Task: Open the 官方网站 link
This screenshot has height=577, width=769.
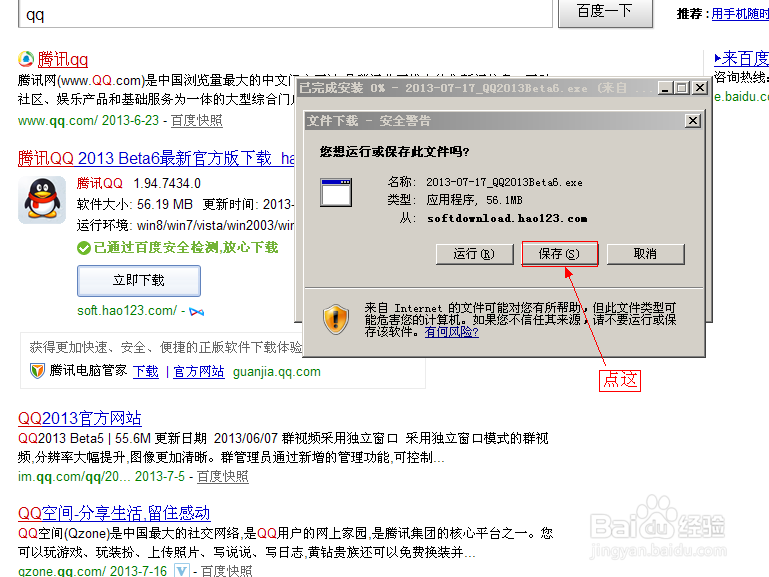Action: 199,372
